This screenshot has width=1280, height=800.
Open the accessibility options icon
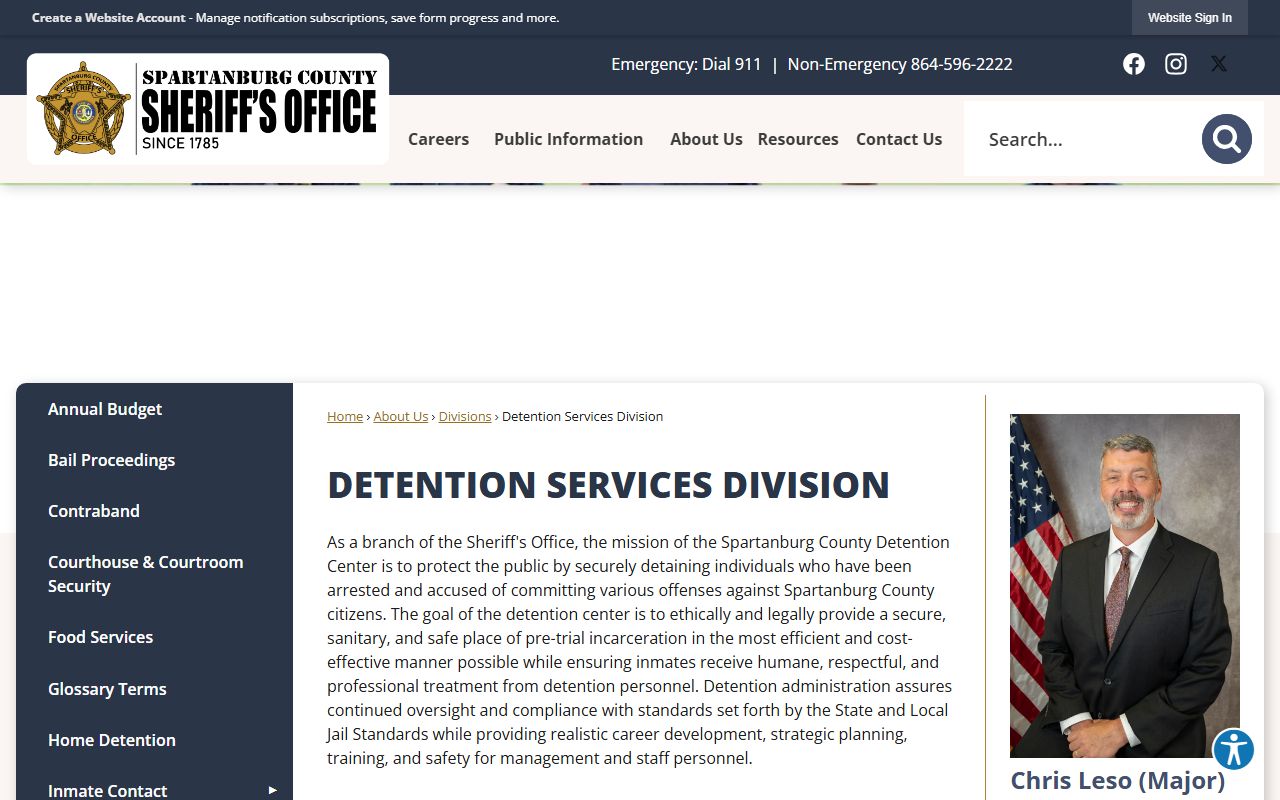pyautogui.click(x=1234, y=749)
